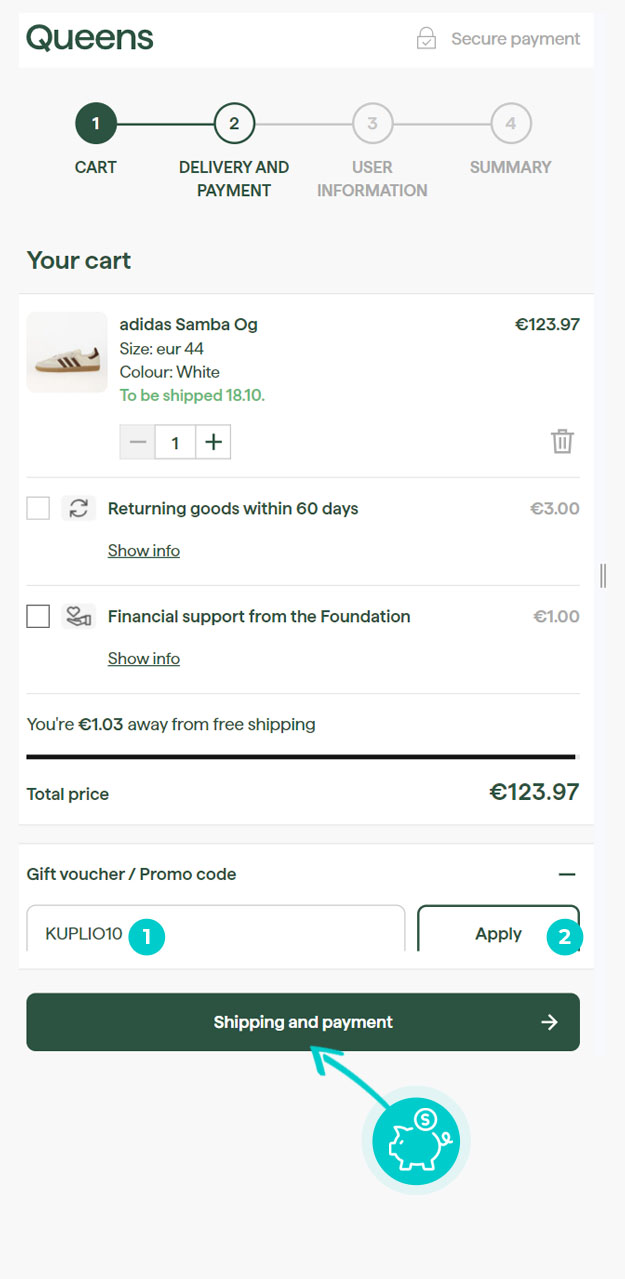Click the Foundation hand-heart icon
The width and height of the screenshot is (625, 1279).
pos(79,616)
